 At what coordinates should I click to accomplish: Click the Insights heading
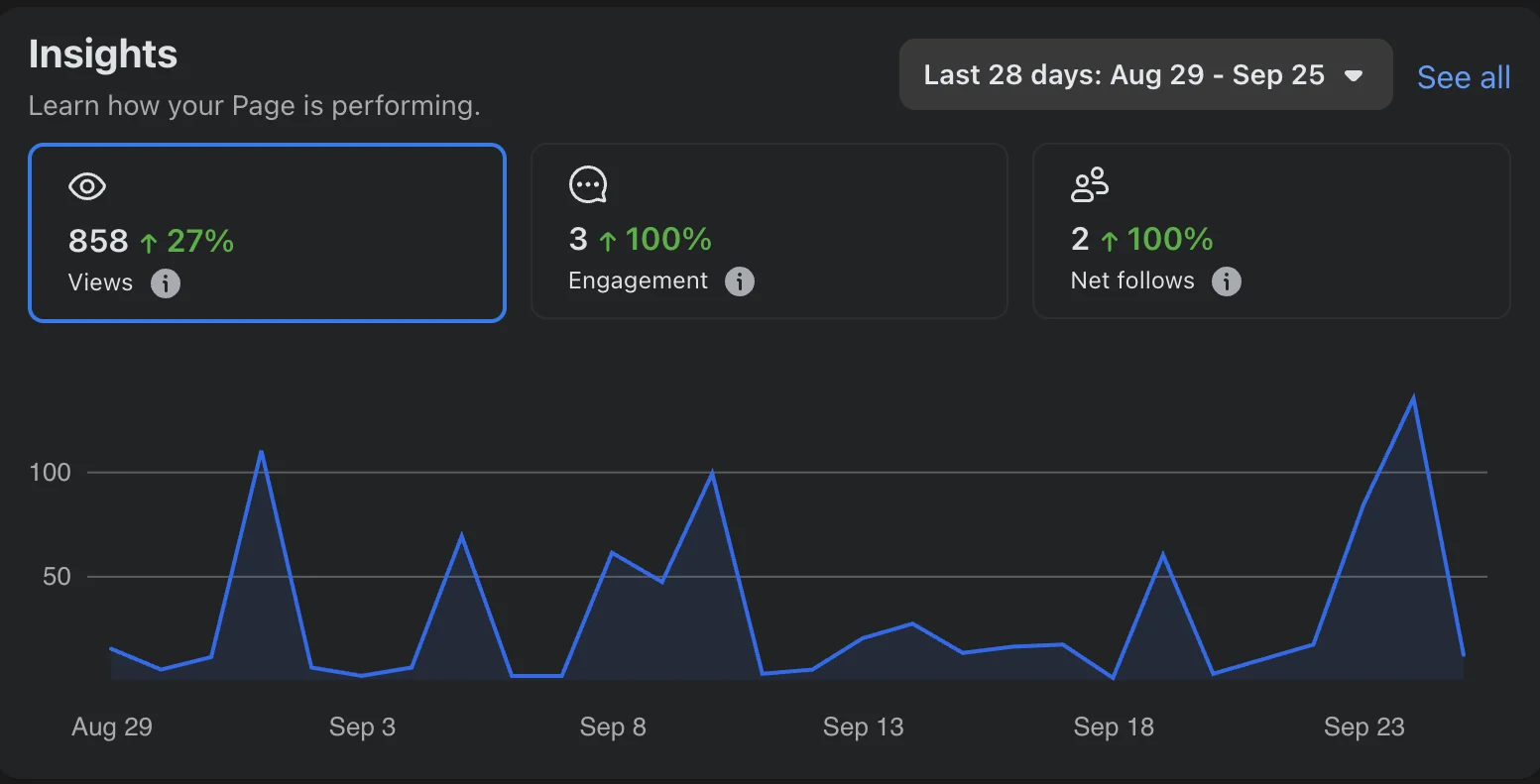pos(103,54)
